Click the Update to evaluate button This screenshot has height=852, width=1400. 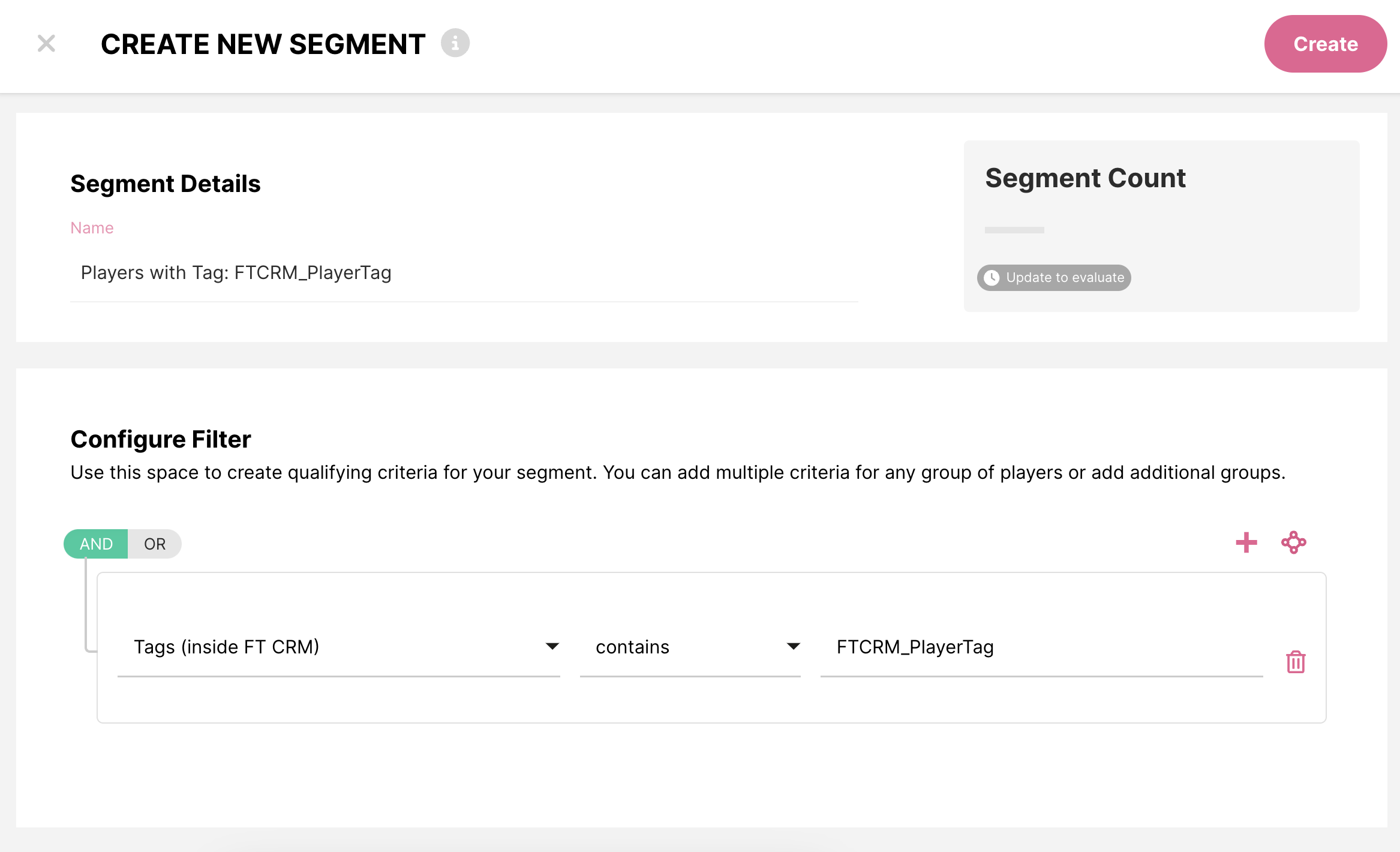1054,278
